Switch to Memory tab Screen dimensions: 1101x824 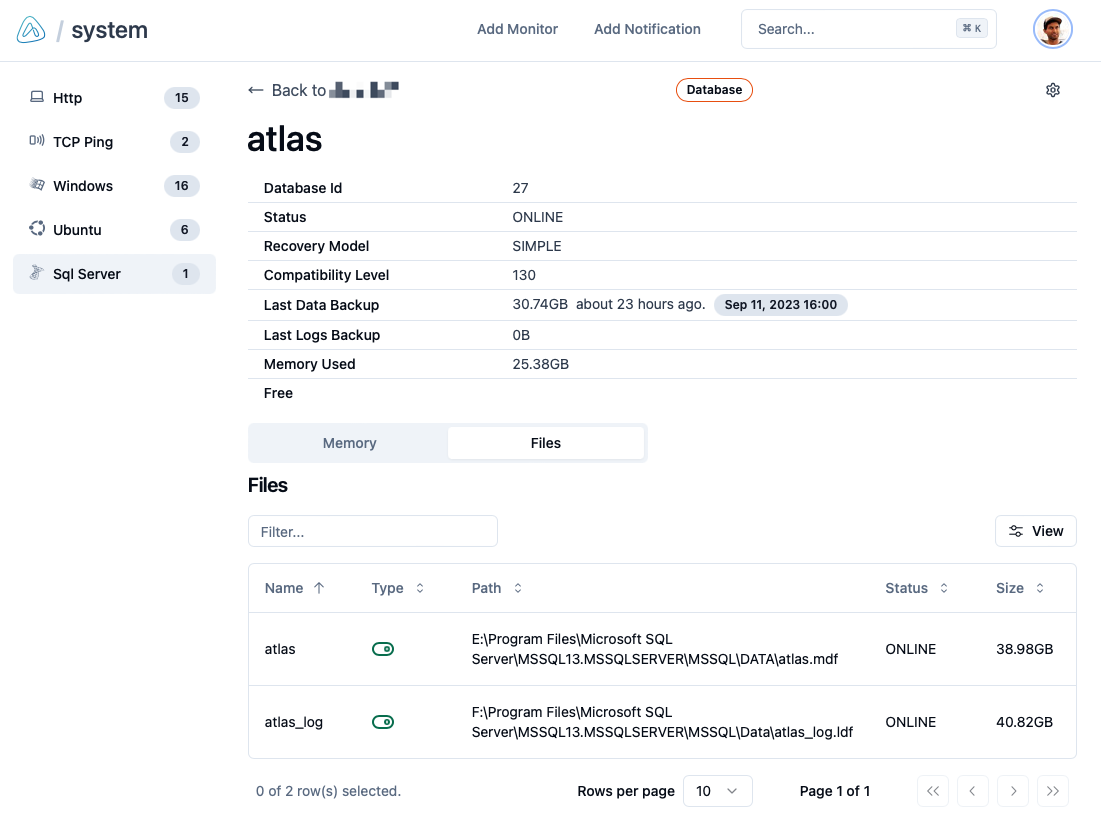(x=349, y=443)
